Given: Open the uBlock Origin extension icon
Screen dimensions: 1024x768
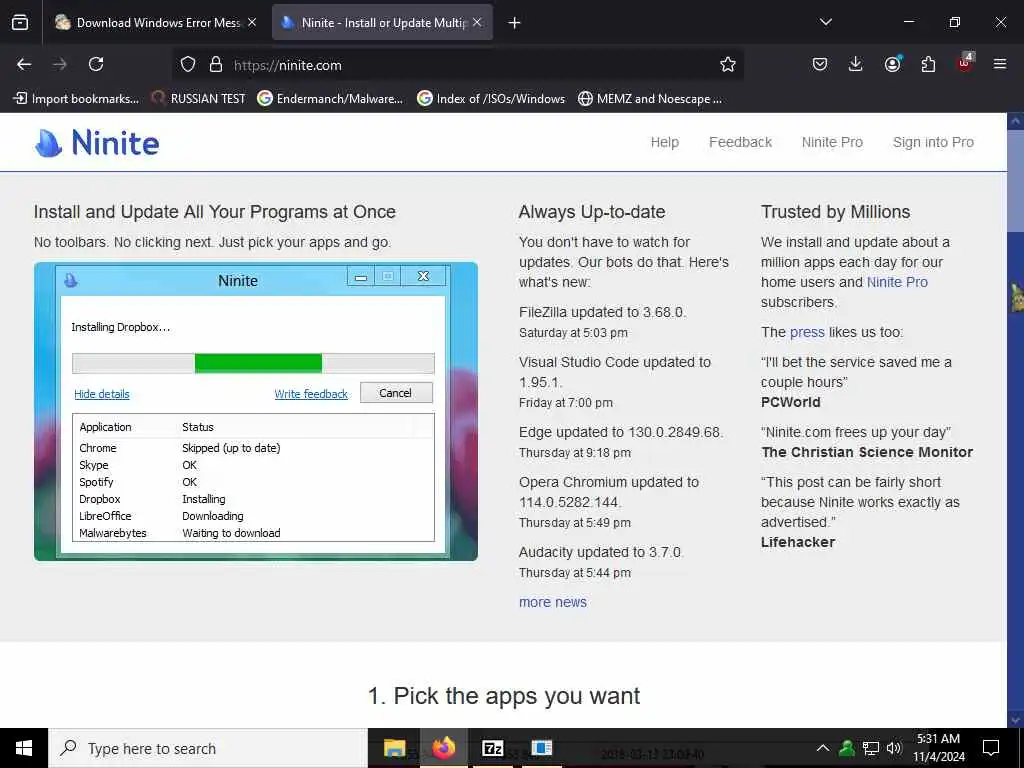Looking at the screenshot, I should coord(965,63).
